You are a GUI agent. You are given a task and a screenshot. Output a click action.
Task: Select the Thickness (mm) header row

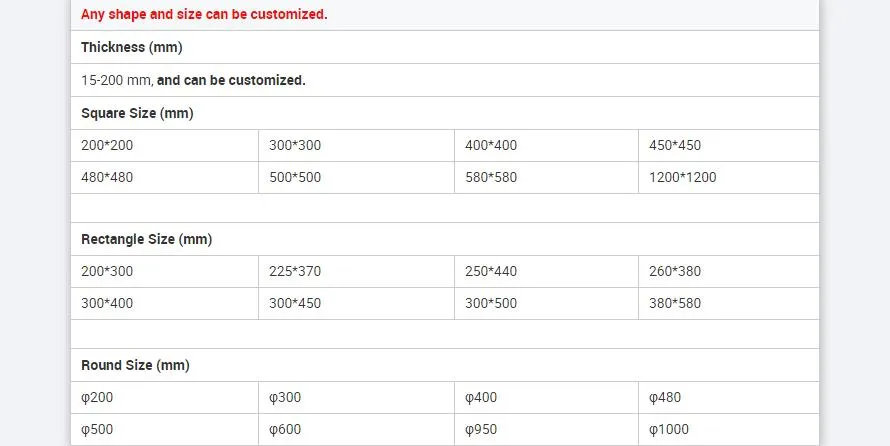pyautogui.click(x=131, y=47)
